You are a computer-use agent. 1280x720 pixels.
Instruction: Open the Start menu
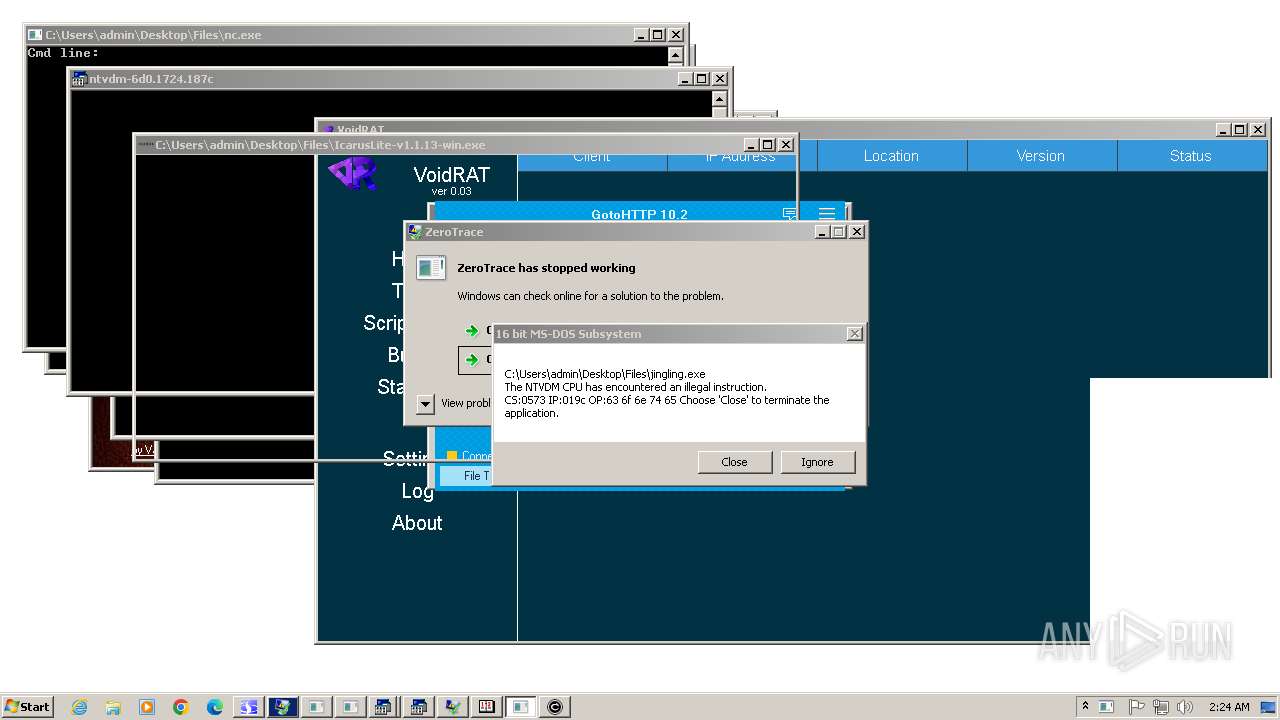tap(27, 706)
